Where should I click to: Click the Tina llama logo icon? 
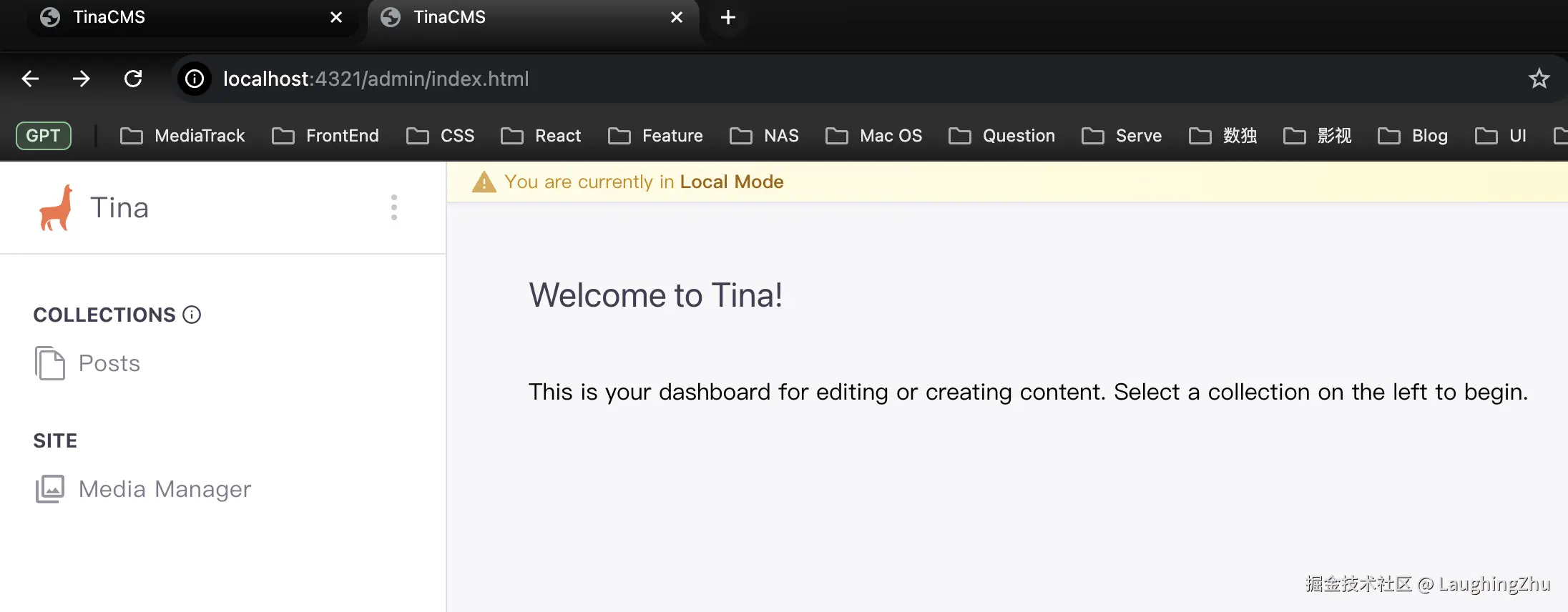pos(56,208)
